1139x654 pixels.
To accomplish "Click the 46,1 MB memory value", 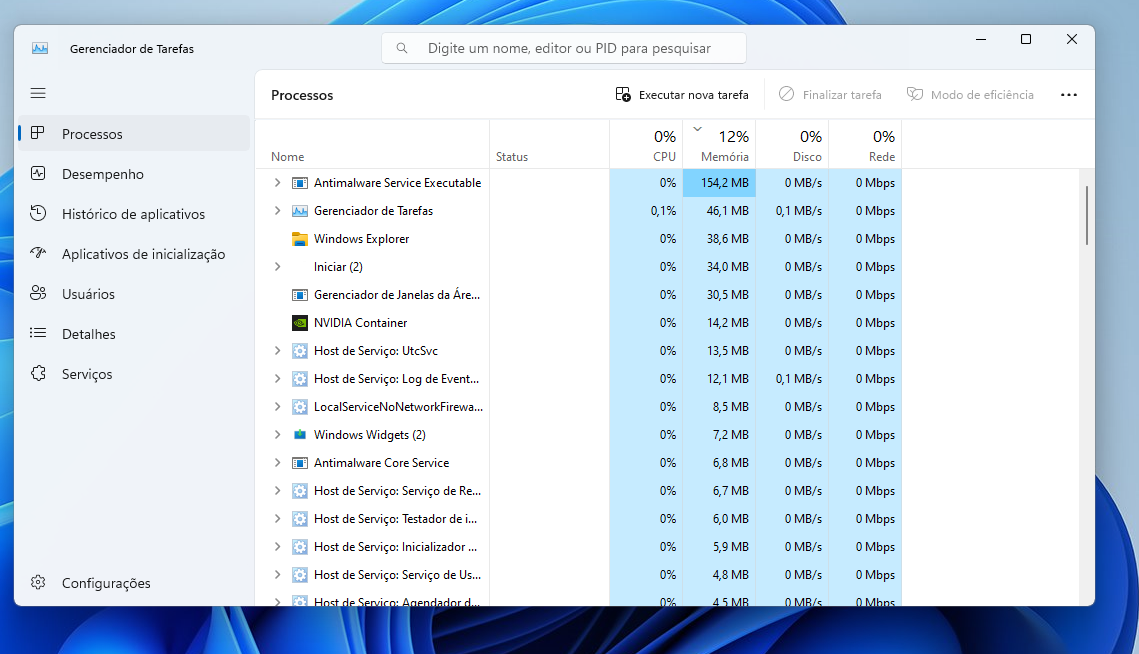I will tap(727, 211).
